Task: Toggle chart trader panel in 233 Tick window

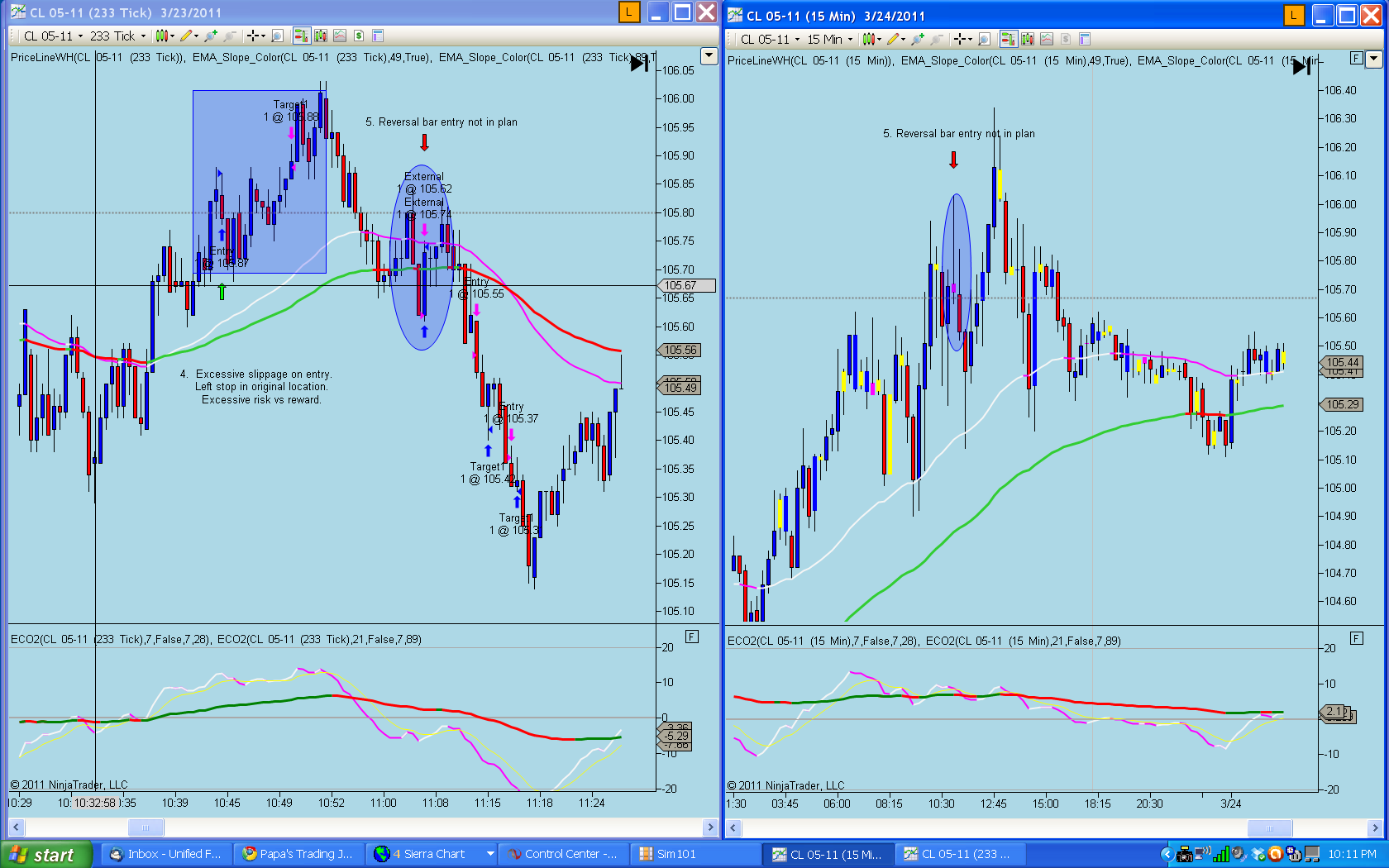Action: click(301, 36)
